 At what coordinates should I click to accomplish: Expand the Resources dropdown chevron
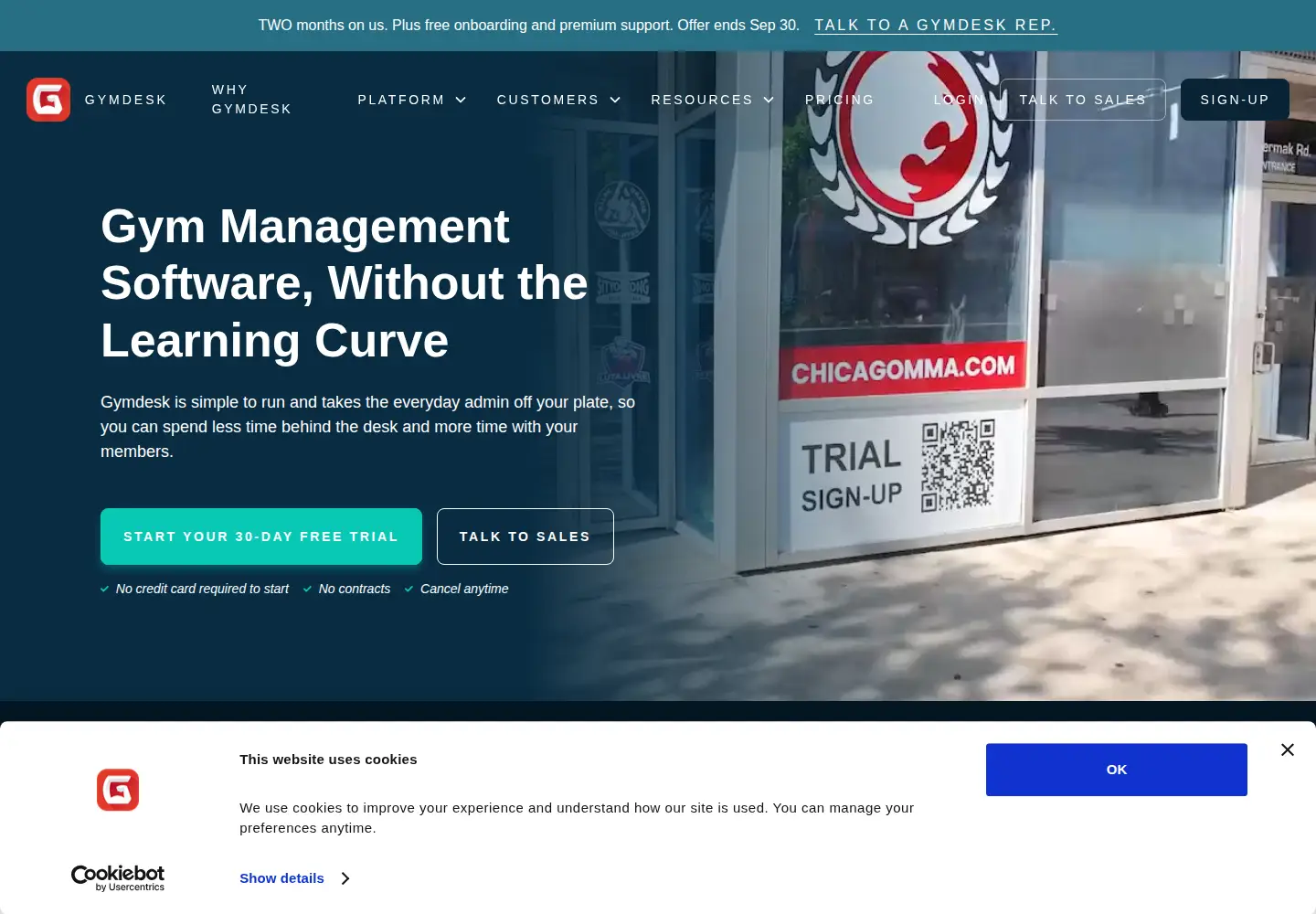click(769, 100)
